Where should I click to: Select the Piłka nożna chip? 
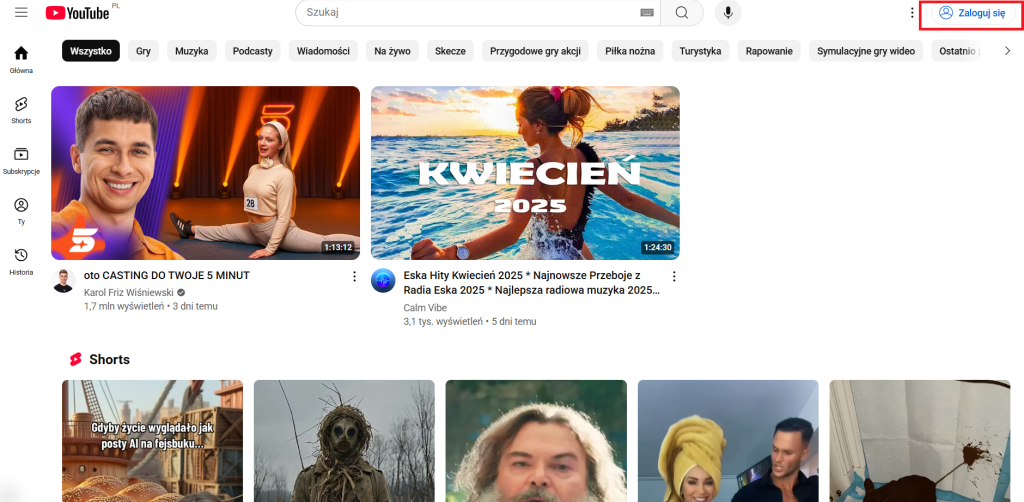click(x=630, y=51)
